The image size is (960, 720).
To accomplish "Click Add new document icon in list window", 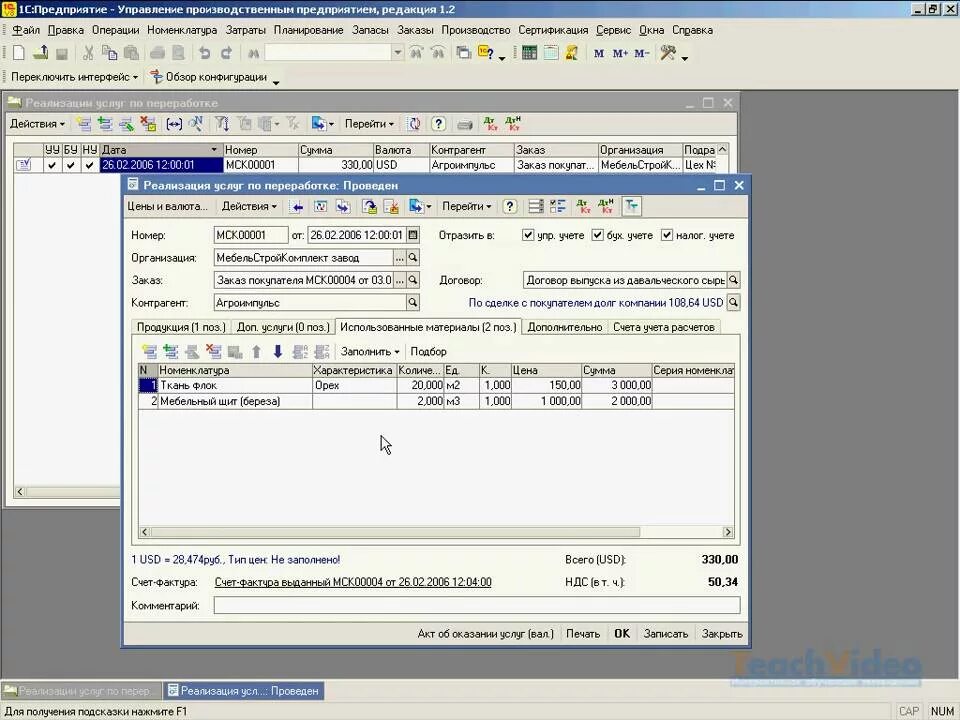I will point(83,124).
